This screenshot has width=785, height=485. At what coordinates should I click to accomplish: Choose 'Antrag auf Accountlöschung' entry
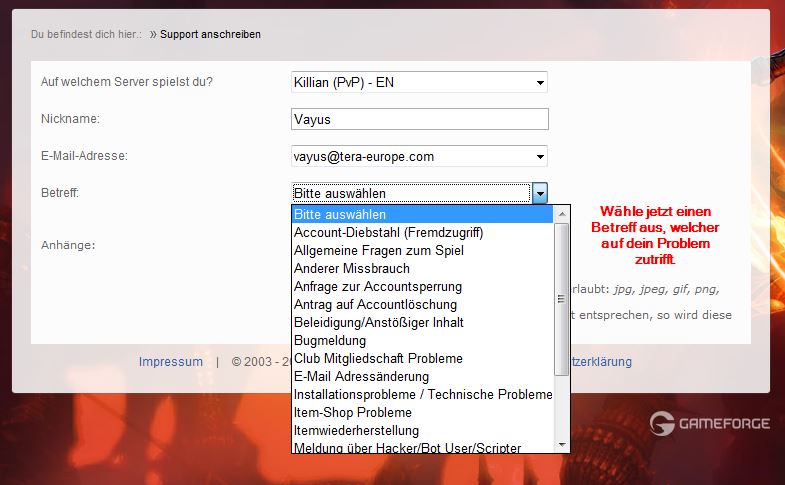tap(420, 304)
